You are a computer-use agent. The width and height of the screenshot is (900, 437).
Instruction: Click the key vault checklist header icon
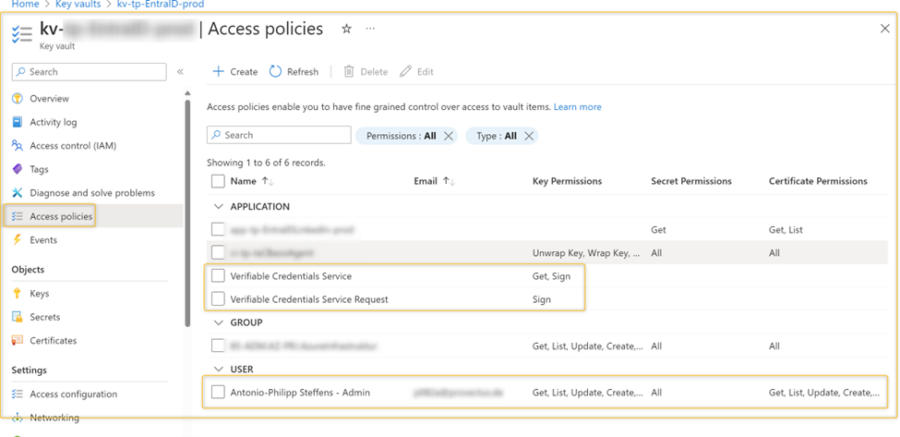[x=22, y=34]
